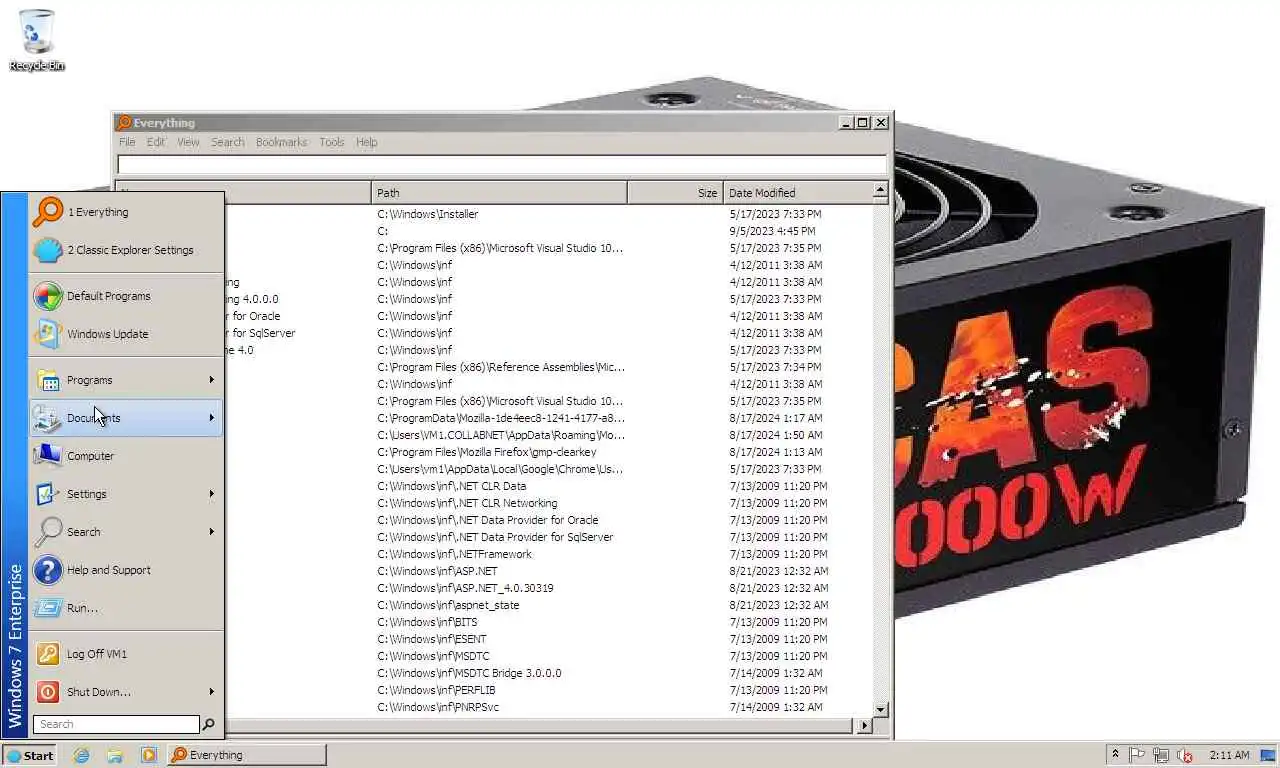
Task: Open Classic Explorer Settings from Start menu
Action: pos(125,250)
